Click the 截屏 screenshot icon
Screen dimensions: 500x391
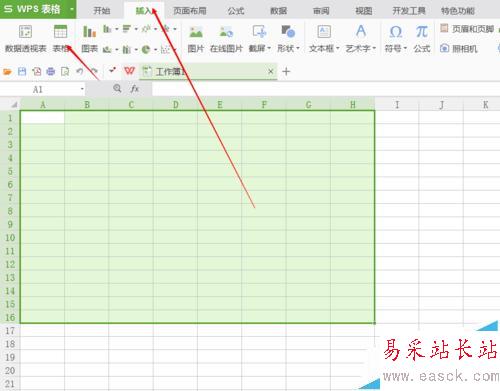tap(259, 32)
